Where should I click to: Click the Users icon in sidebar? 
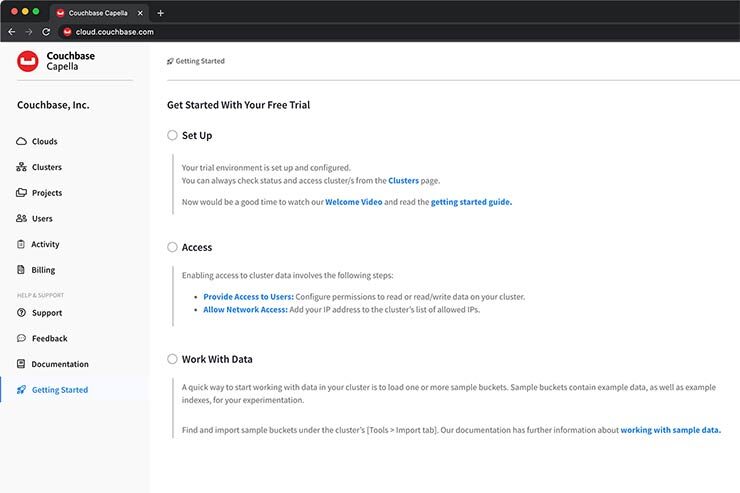point(22,219)
